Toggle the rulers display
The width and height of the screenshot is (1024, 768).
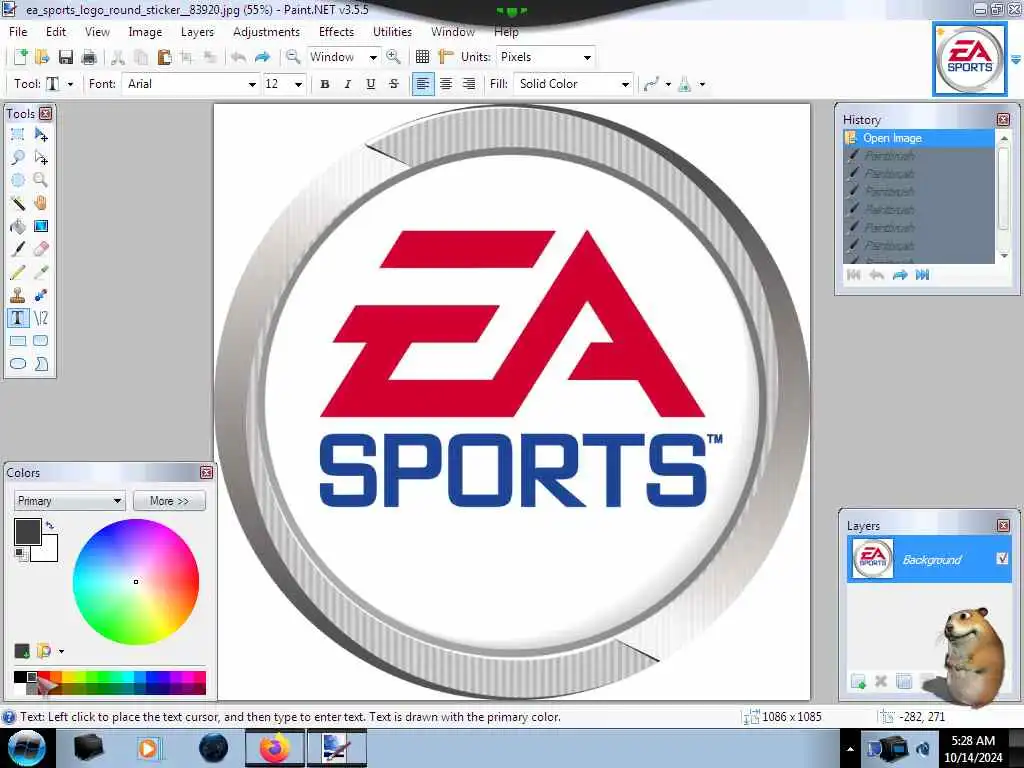pyautogui.click(x=446, y=57)
